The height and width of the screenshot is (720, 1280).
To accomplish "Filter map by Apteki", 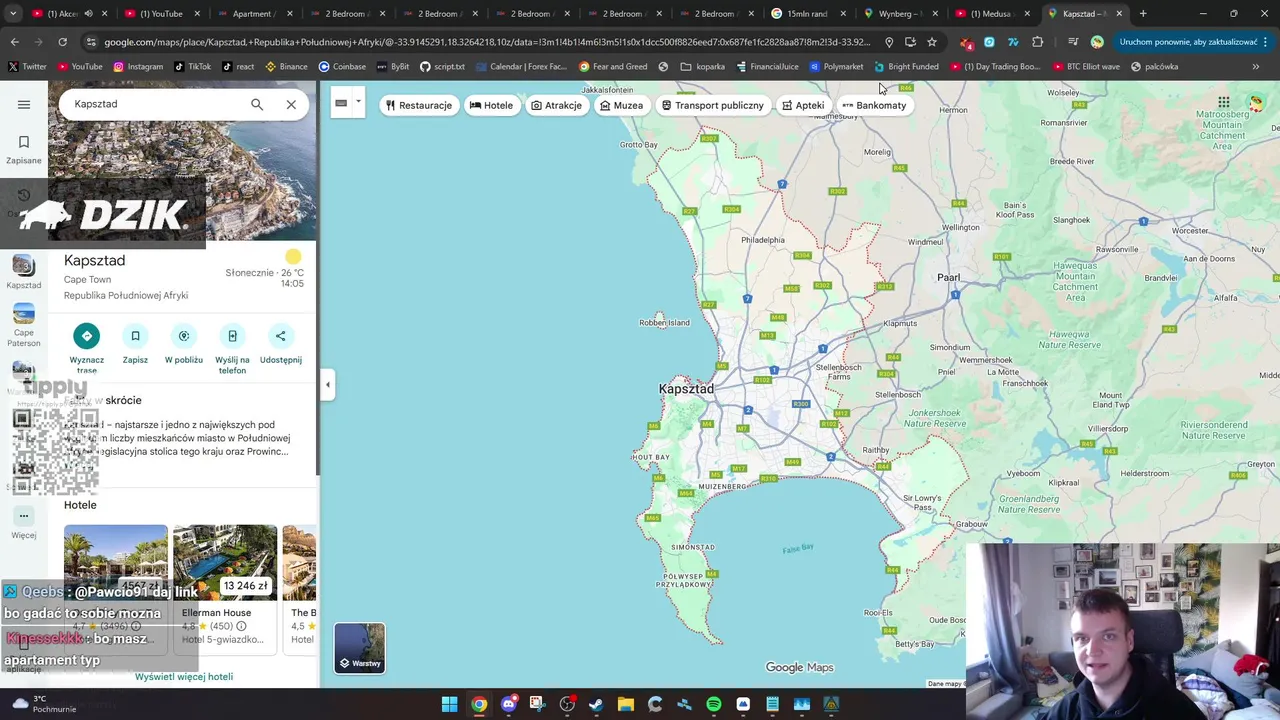I will (804, 105).
